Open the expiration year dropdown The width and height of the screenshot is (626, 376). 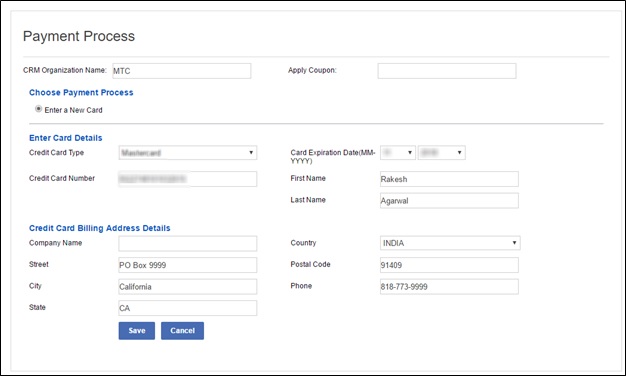click(442, 153)
